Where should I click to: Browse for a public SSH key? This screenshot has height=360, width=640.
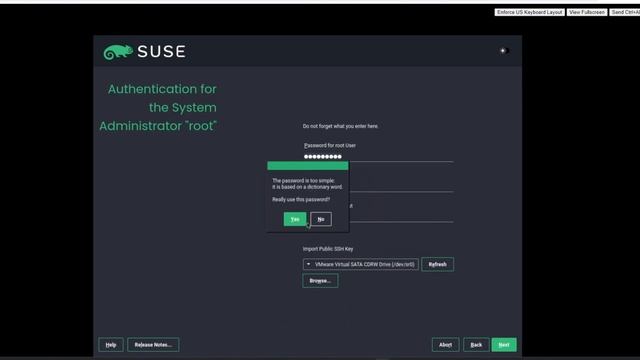320,281
